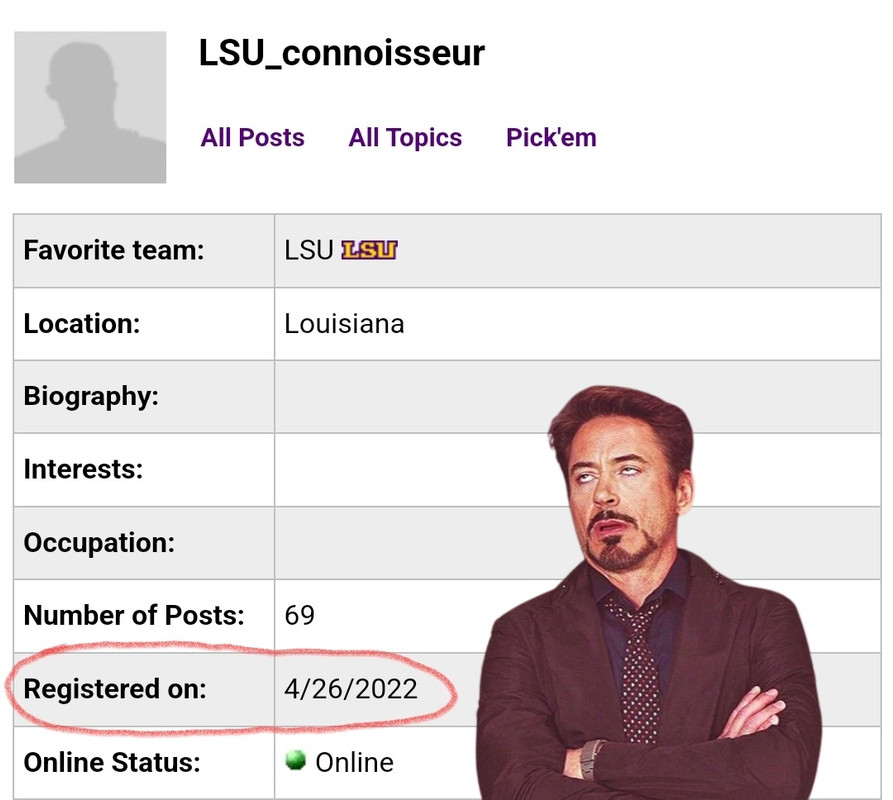Click the Online Status label

(x=112, y=762)
